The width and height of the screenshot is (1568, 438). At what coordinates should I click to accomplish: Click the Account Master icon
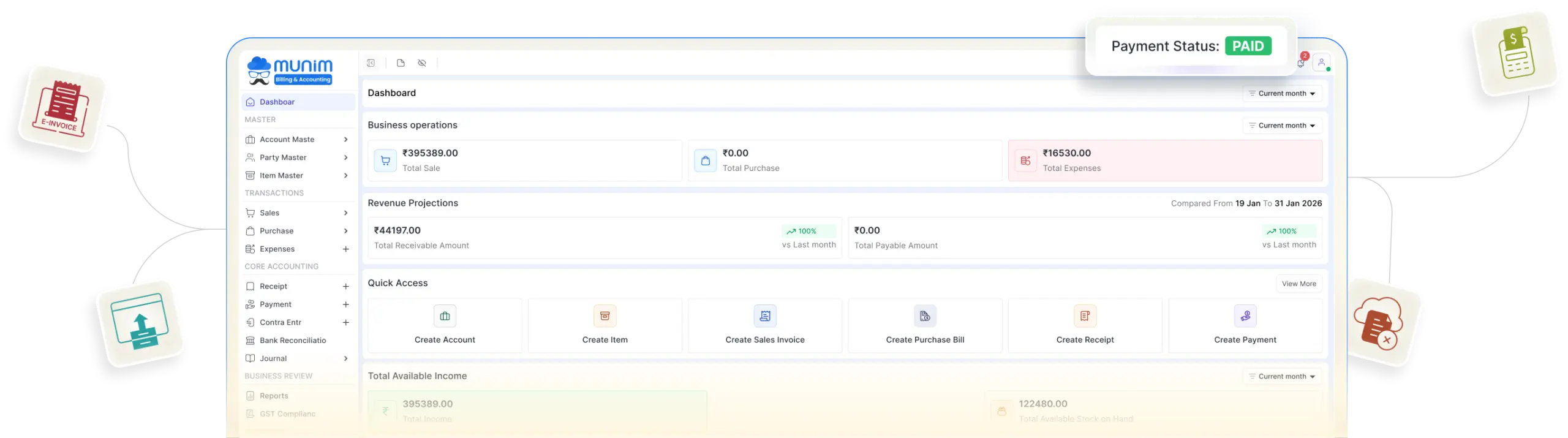coord(250,140)
